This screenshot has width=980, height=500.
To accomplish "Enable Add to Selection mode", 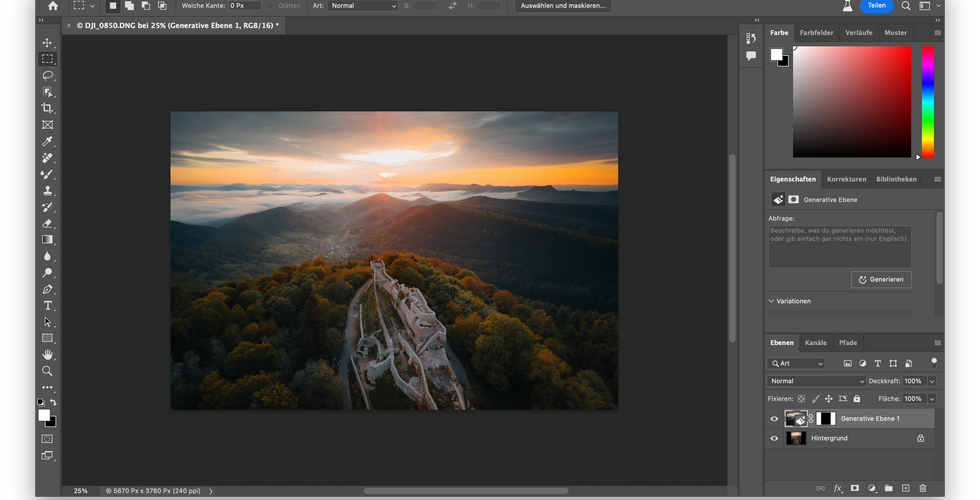I will (x=129, y=6).
